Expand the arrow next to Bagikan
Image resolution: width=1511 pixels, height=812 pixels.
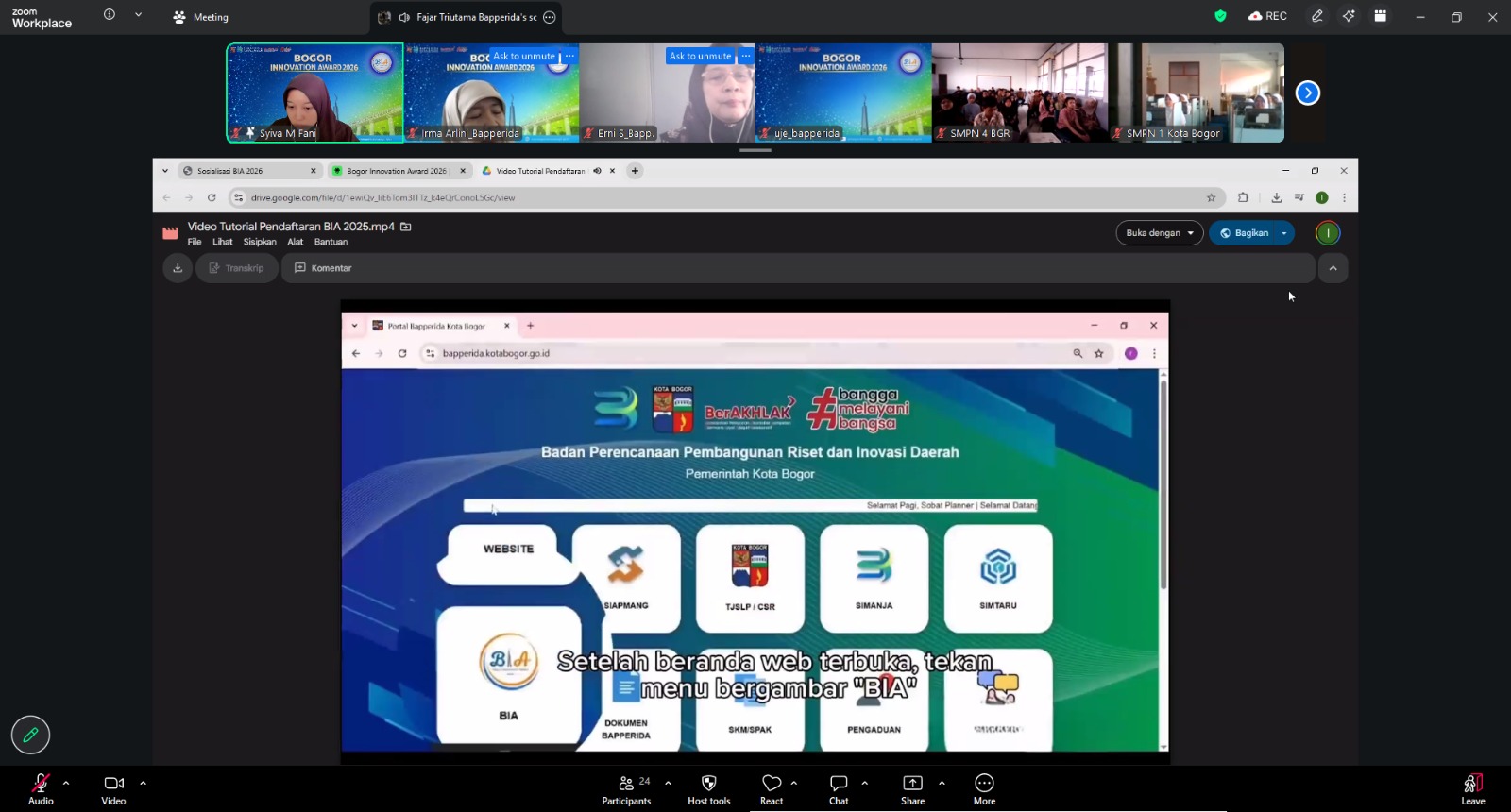pos(1284,233)
